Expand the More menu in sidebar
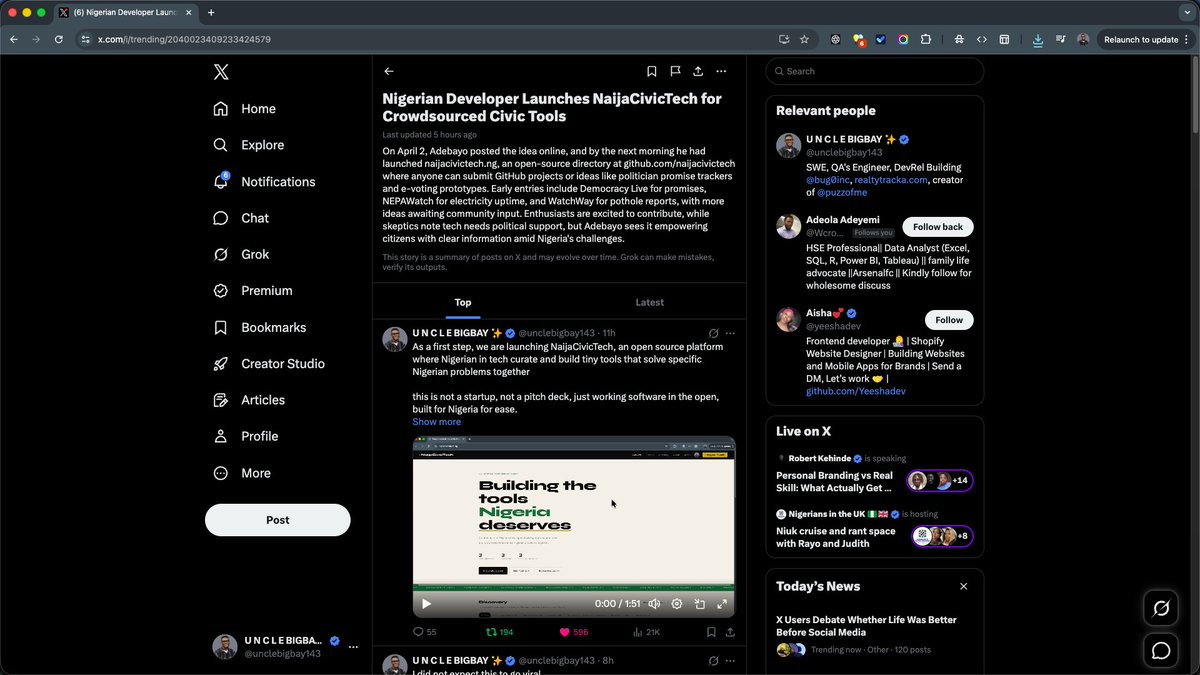The image size is (1200, 675). pyautogui.click(x=242, y=473)
